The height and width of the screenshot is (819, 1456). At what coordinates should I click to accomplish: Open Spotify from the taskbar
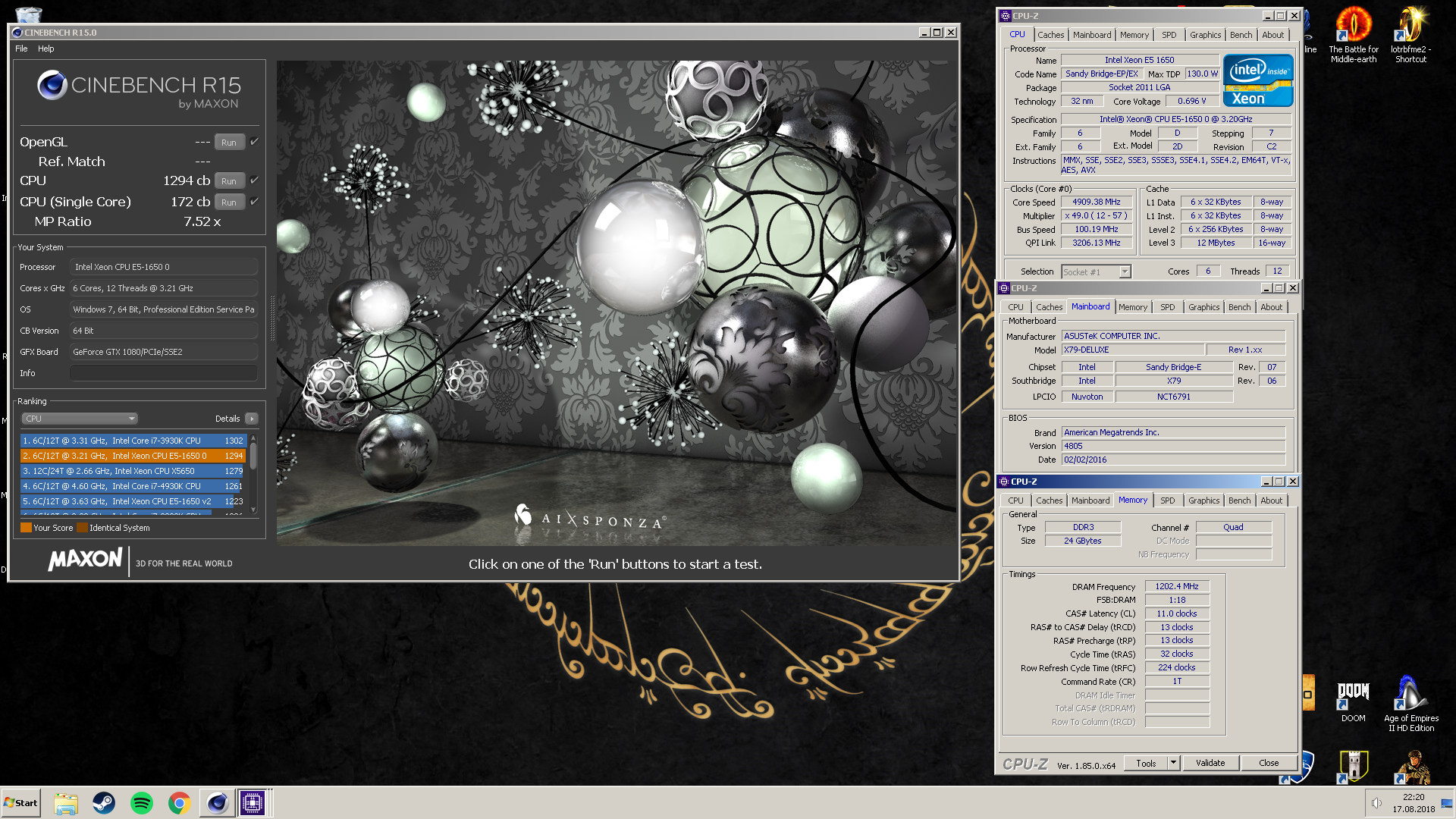[x=142, y=803]
